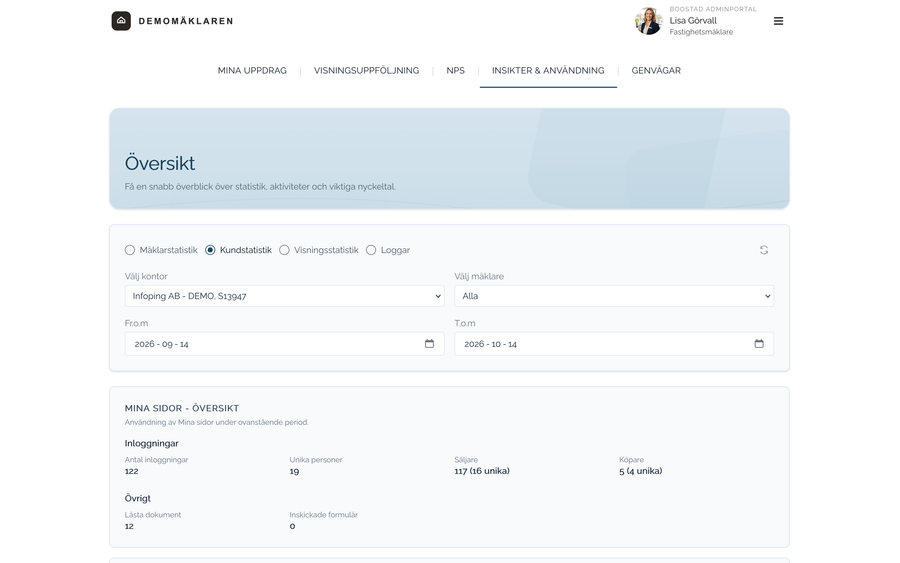
Task: Open the hamburger menu icon
Action: [x=778, y=21]
